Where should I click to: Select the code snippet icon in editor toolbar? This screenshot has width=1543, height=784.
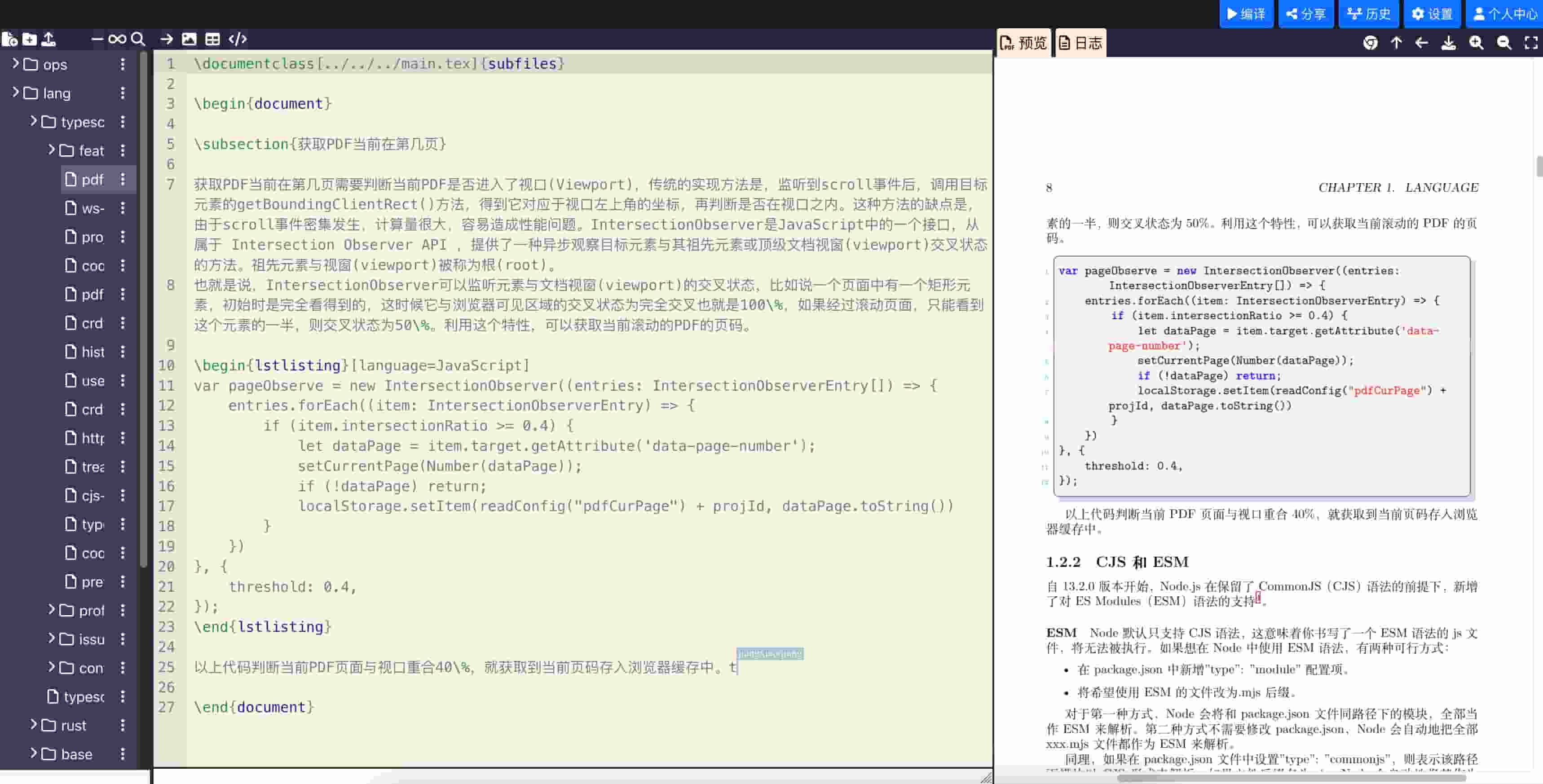coord(237,39)
